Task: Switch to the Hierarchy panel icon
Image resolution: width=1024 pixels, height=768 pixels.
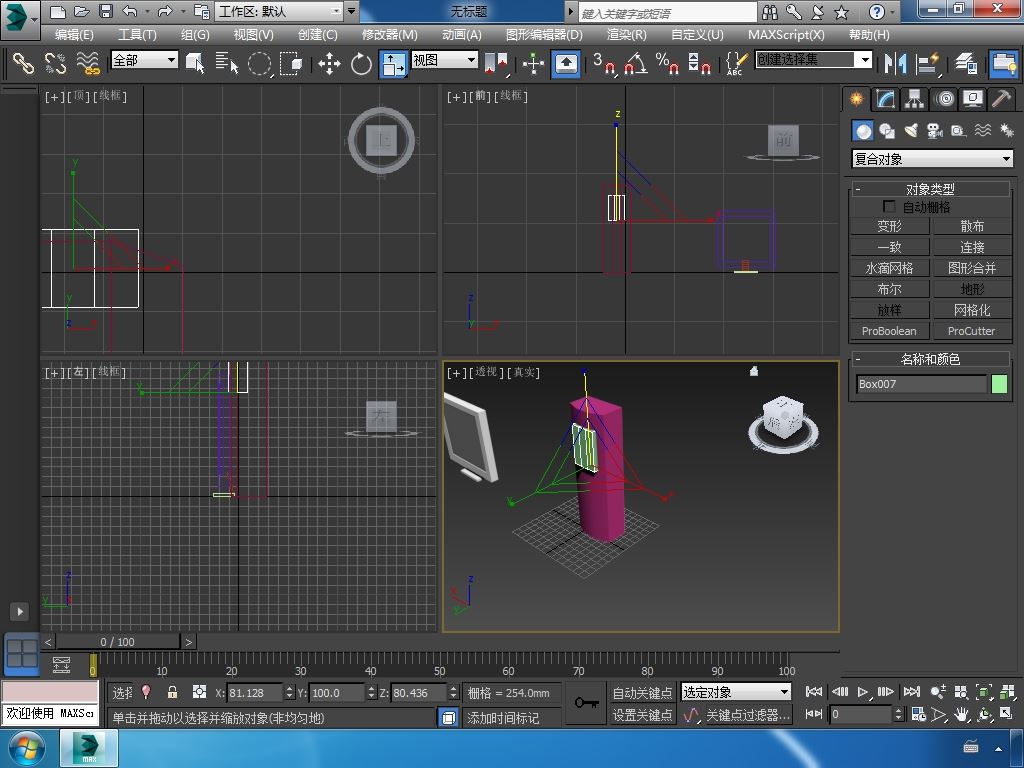Action: point(914,99)
